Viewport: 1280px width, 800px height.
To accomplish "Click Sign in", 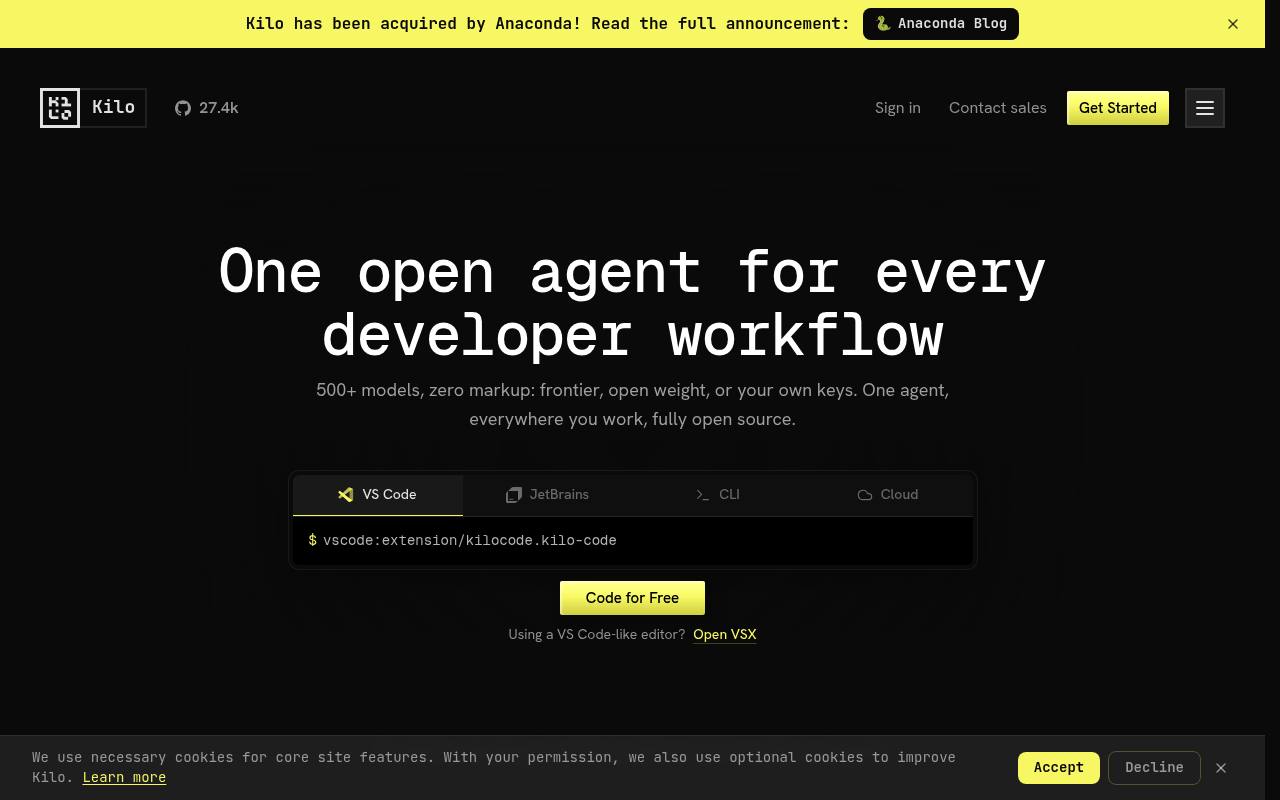I will [898, 108].
